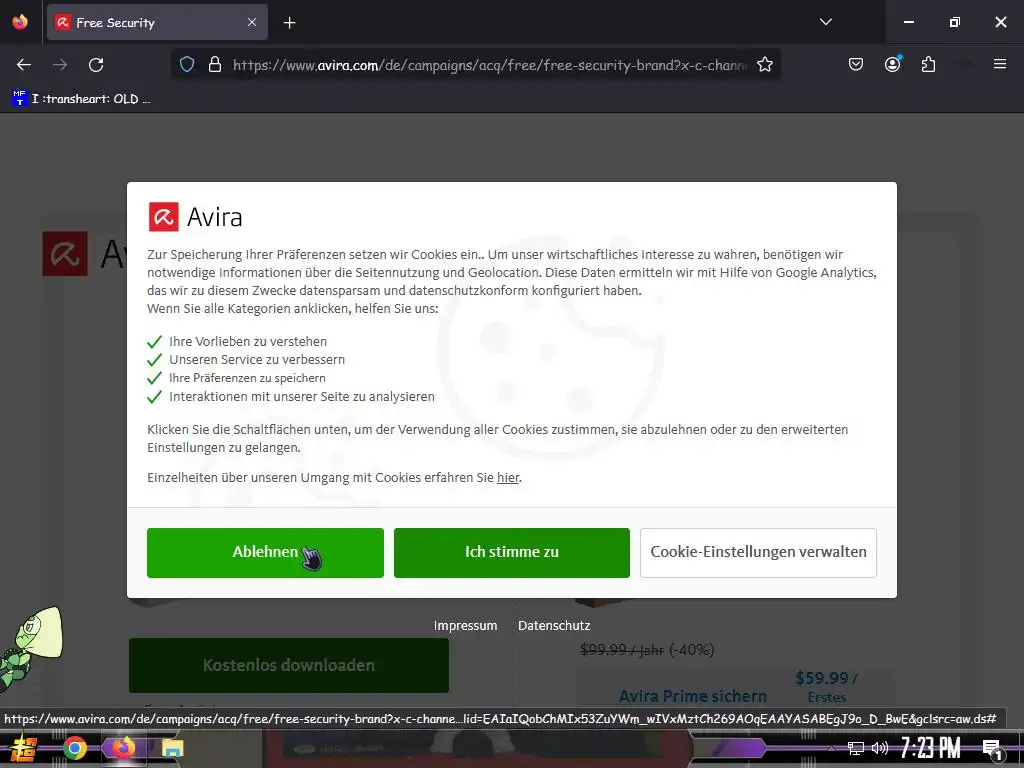Select the Free Security tab
This screenshot has height=768, width=1024.
[x=157, y=22]
